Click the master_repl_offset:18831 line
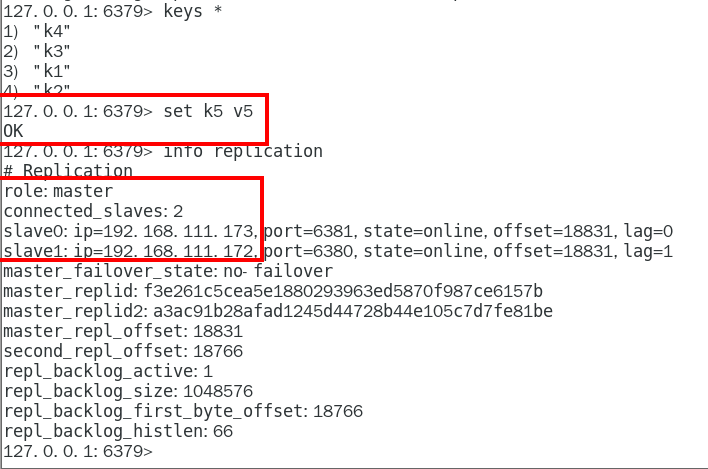Screen dimensions: 708x469 point(123,331)
